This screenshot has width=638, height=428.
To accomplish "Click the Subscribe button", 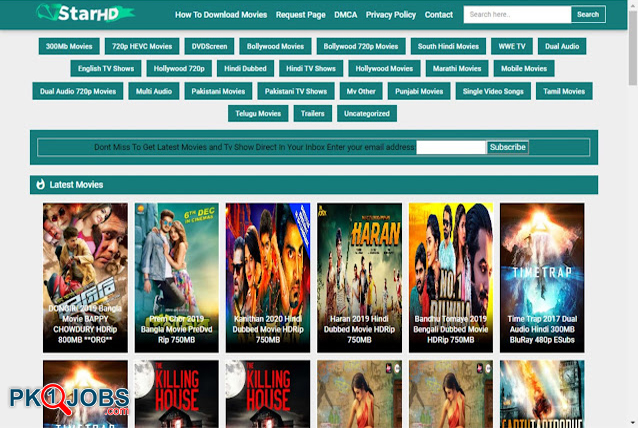I will click(x=508, y=147).
